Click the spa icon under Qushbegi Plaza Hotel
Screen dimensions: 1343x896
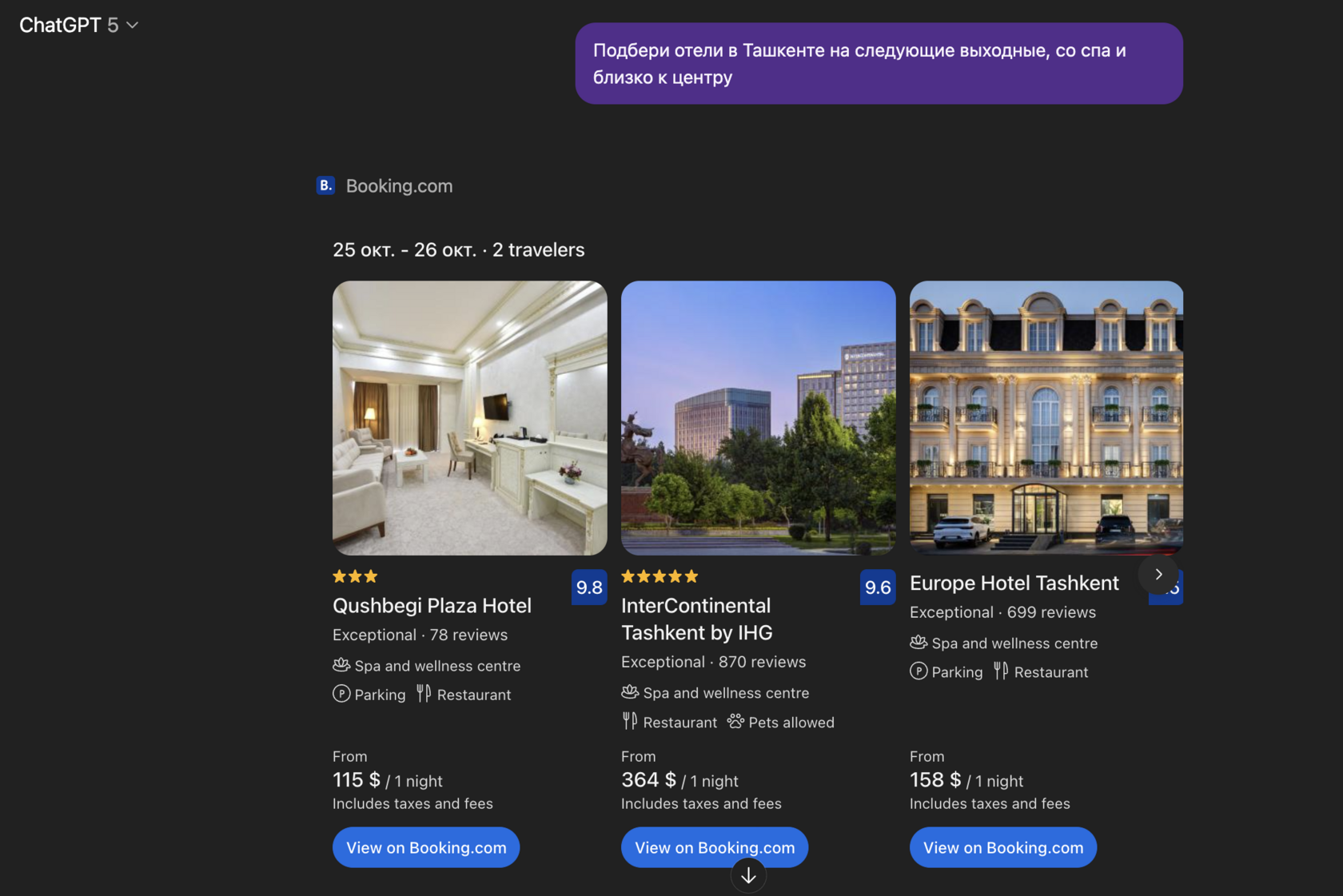pos(341,665)
